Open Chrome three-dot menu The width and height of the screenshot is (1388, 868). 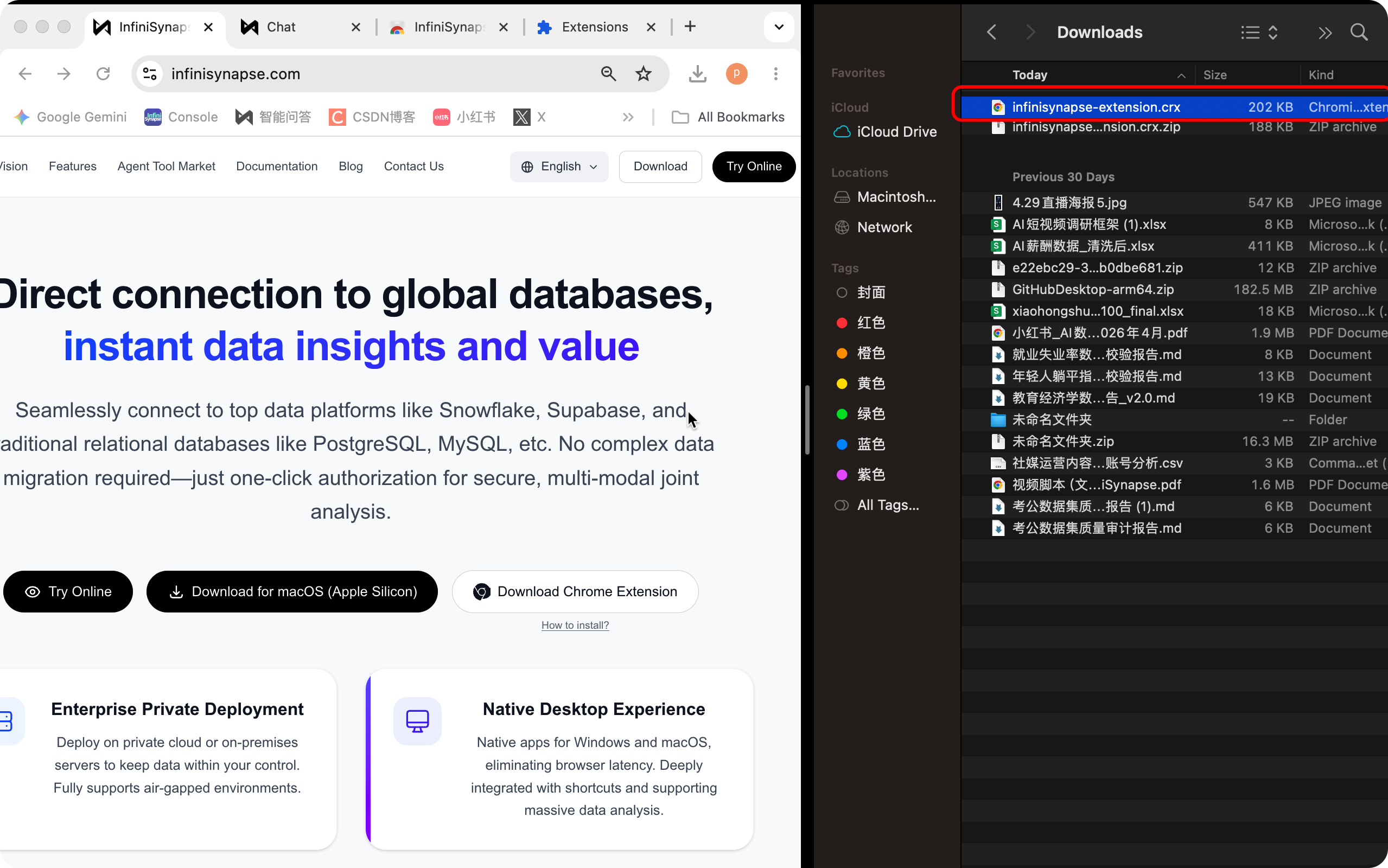click(775, 73)
